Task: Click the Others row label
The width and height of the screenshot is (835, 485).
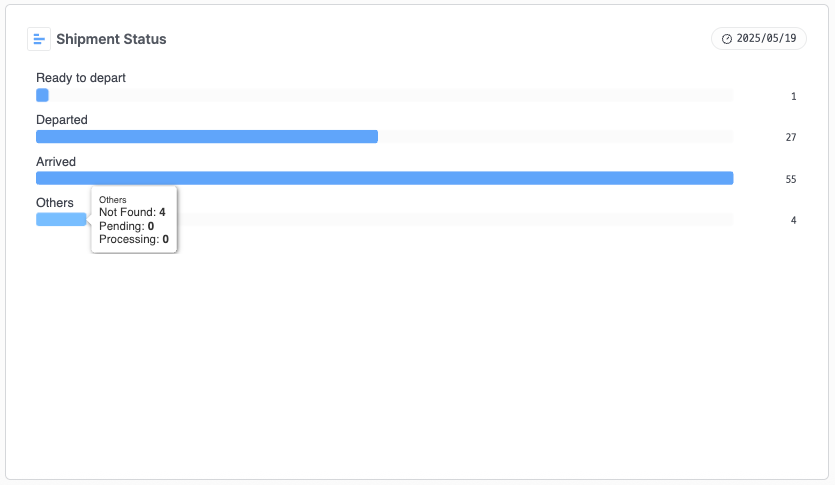Action: click(x=55, y=203)
